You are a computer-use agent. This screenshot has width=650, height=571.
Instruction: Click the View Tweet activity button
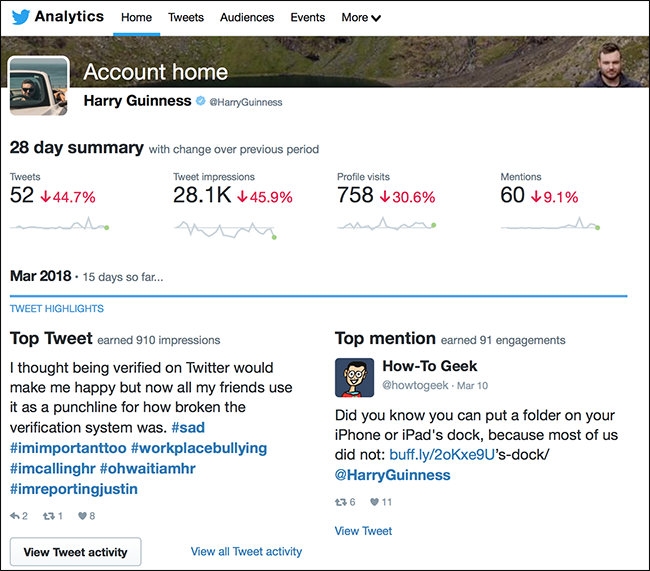pyautogui.click(x=75, y=552)
